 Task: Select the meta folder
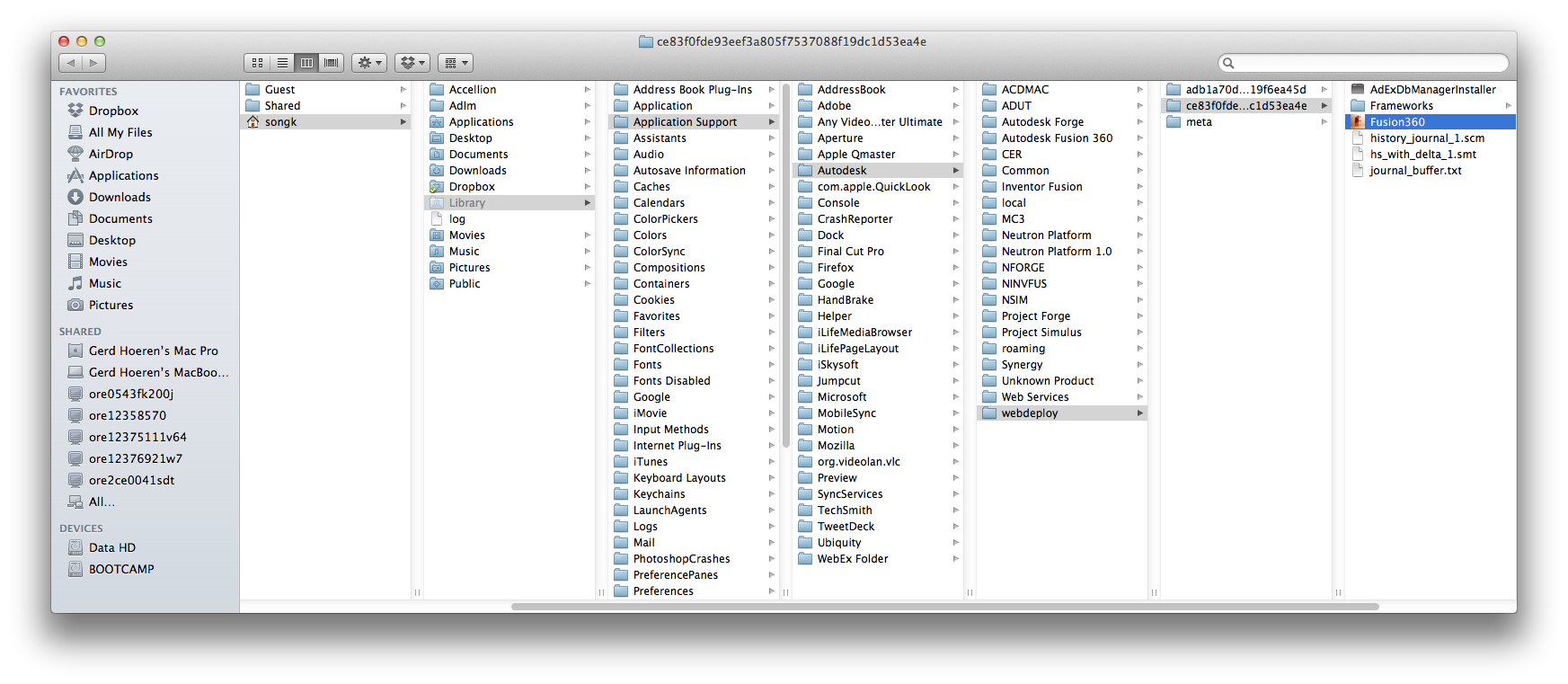pyautogui.click(x=1246, y=122)
